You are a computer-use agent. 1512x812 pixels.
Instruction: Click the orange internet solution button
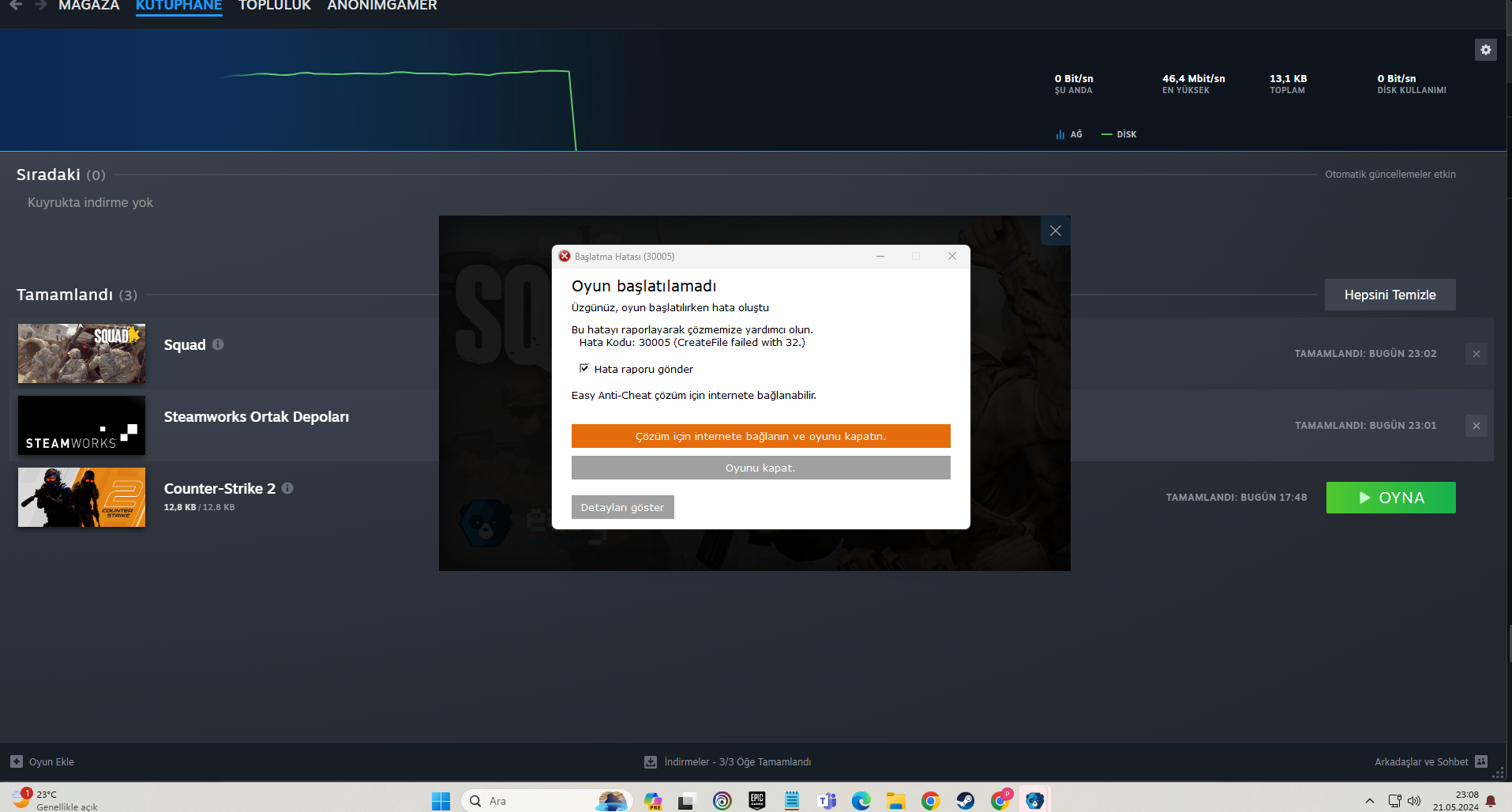tap(760, 436)
